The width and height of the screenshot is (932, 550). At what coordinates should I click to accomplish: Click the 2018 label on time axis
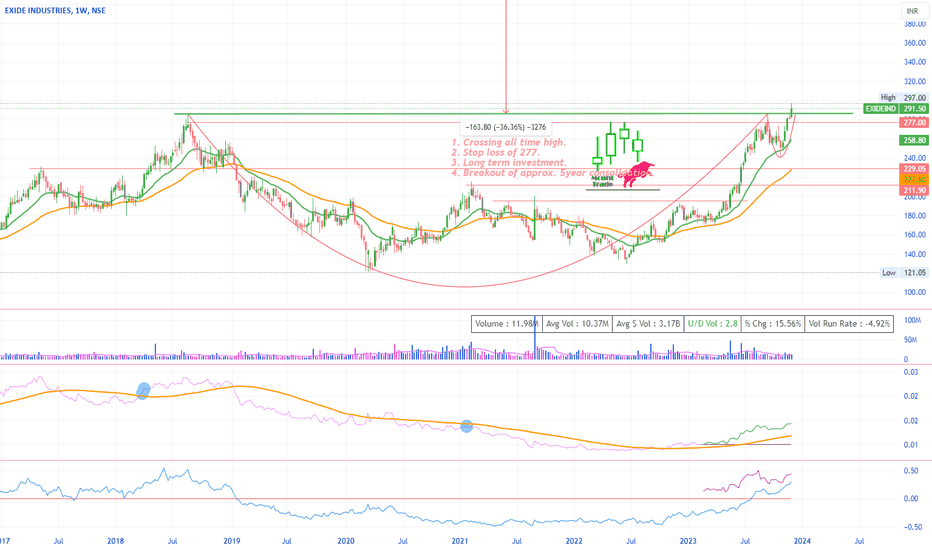pyautogui.click(x=115, y=541)
